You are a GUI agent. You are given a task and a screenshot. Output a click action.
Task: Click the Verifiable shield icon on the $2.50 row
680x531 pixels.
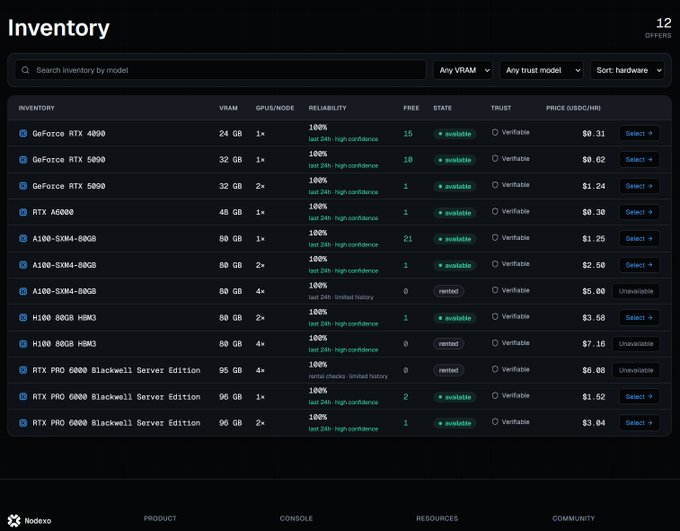pyautogui.click(x=495, y=264)
